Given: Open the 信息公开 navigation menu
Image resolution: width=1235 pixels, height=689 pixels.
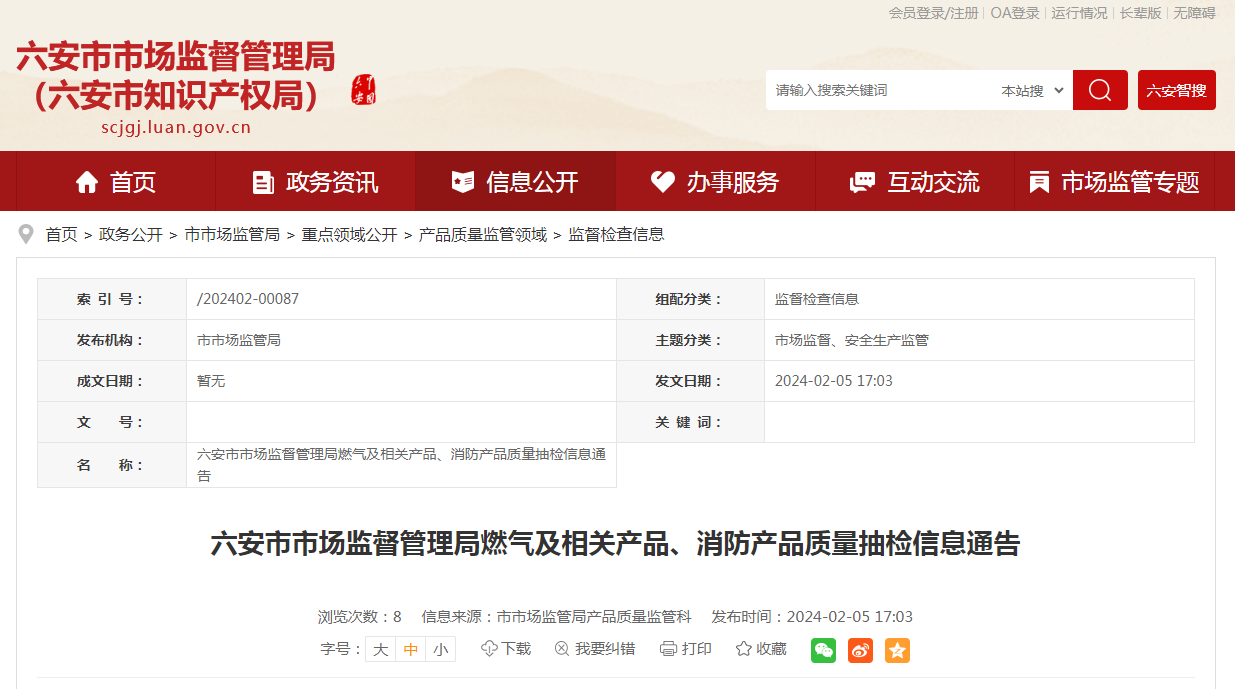Looking at the screenshot, I should pos(515,182).
